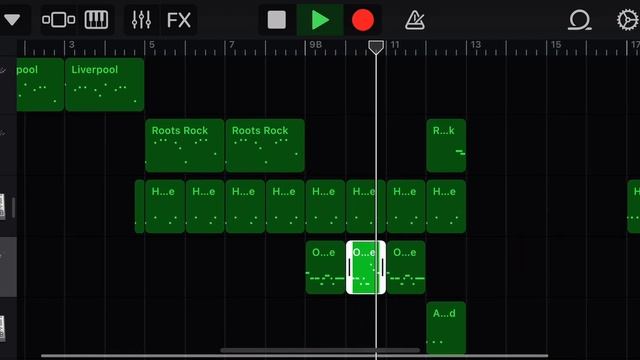This screenshot has height=360, width=640.
Task: Start playback with the green Play button
Action: [x=320, y=20]
